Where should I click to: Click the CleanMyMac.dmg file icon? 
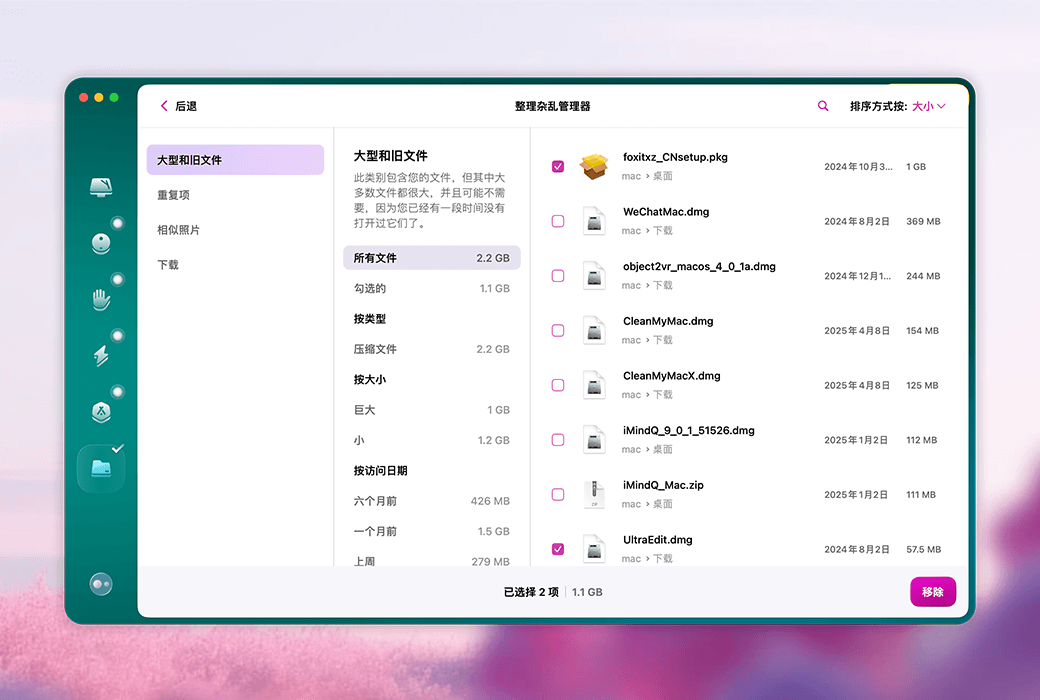click(594, 330)
